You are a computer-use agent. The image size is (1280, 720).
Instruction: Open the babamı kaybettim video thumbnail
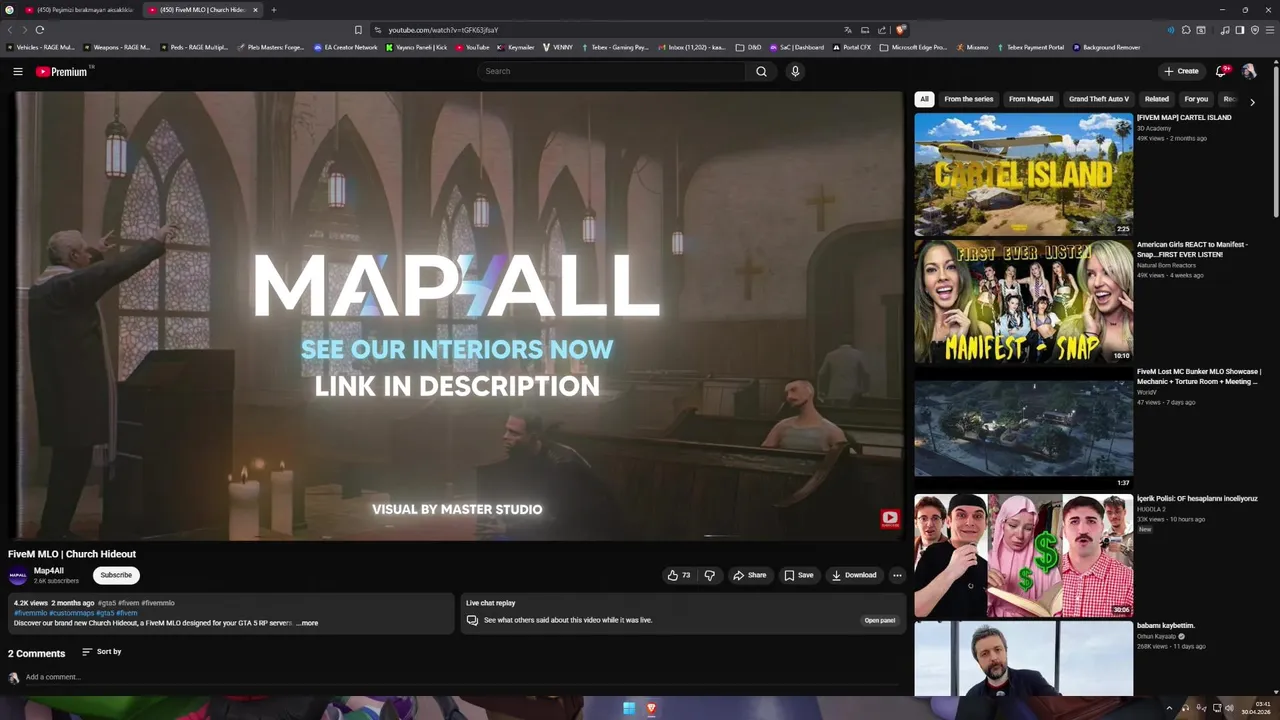click(1024, 658)
